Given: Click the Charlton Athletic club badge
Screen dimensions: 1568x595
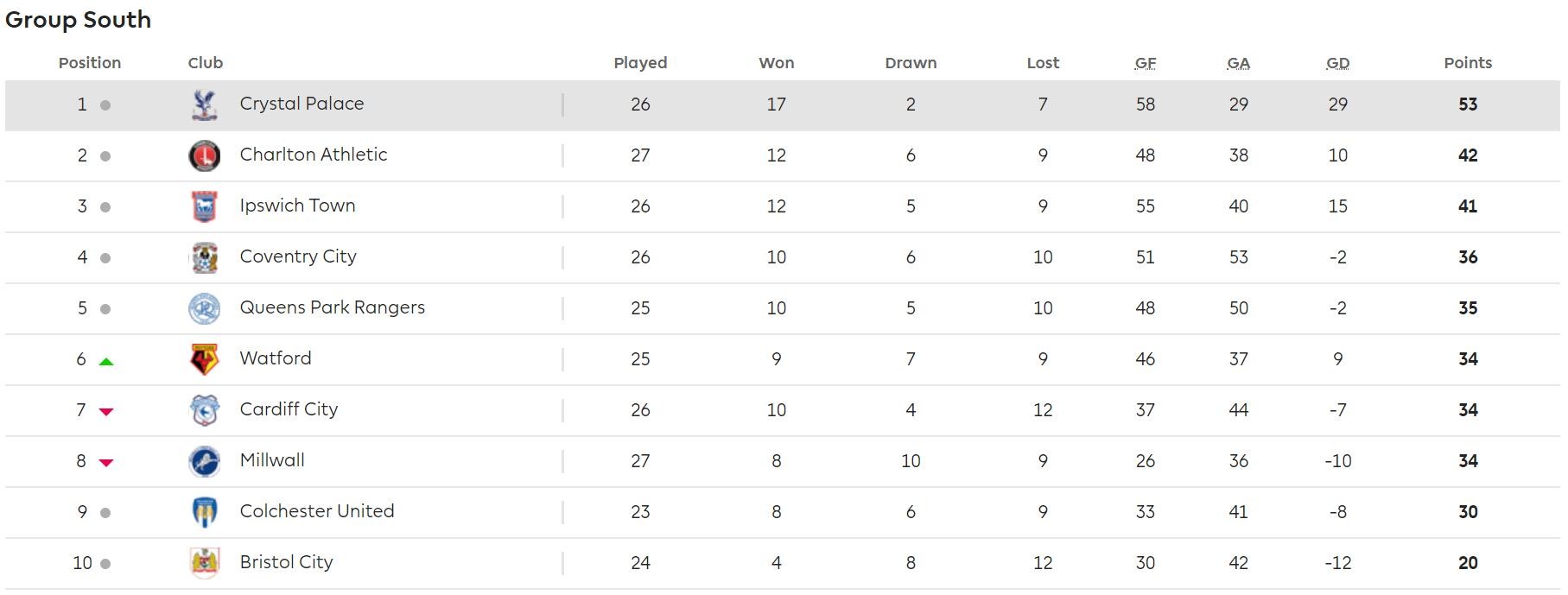Looking at the screenshot, I should tap(204, 155).
